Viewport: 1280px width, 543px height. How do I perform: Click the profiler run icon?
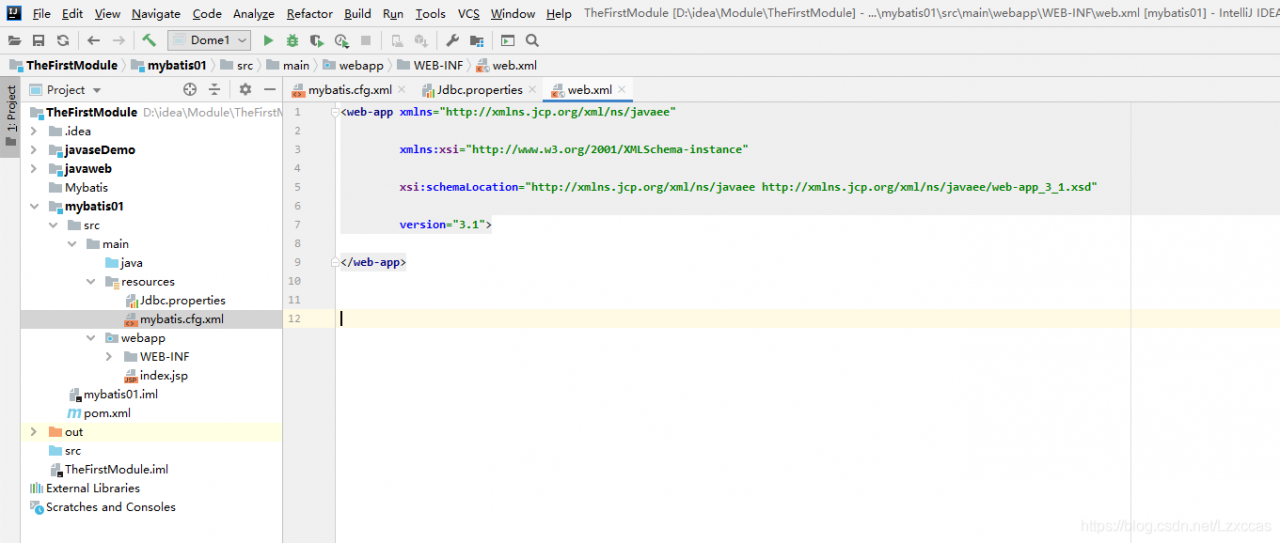click(342, 41)
